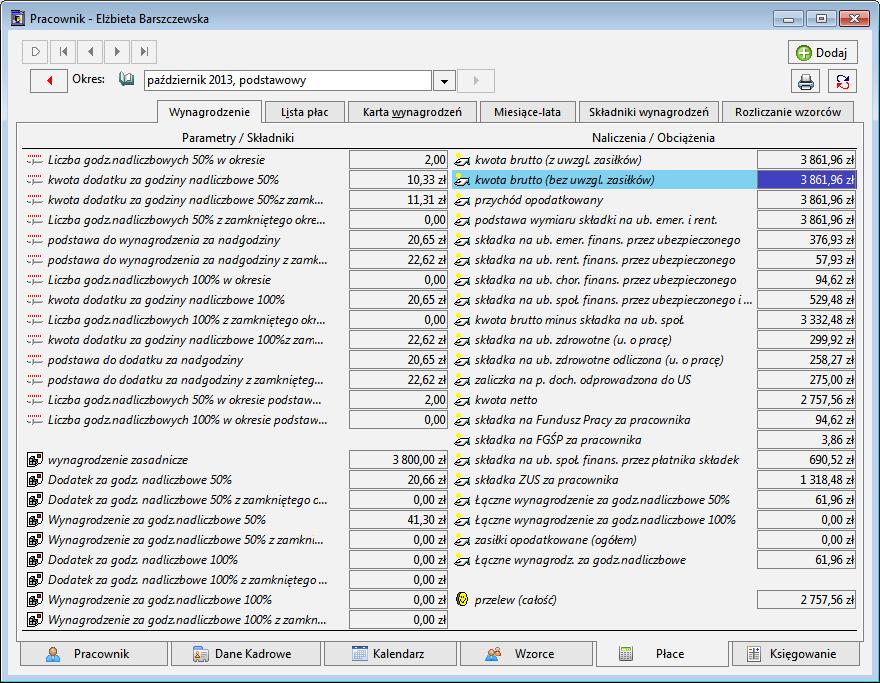
Task: Select row składka na Fundusz Pracy za pracownika
Action: pyautogui.click(x=654, y=420)
